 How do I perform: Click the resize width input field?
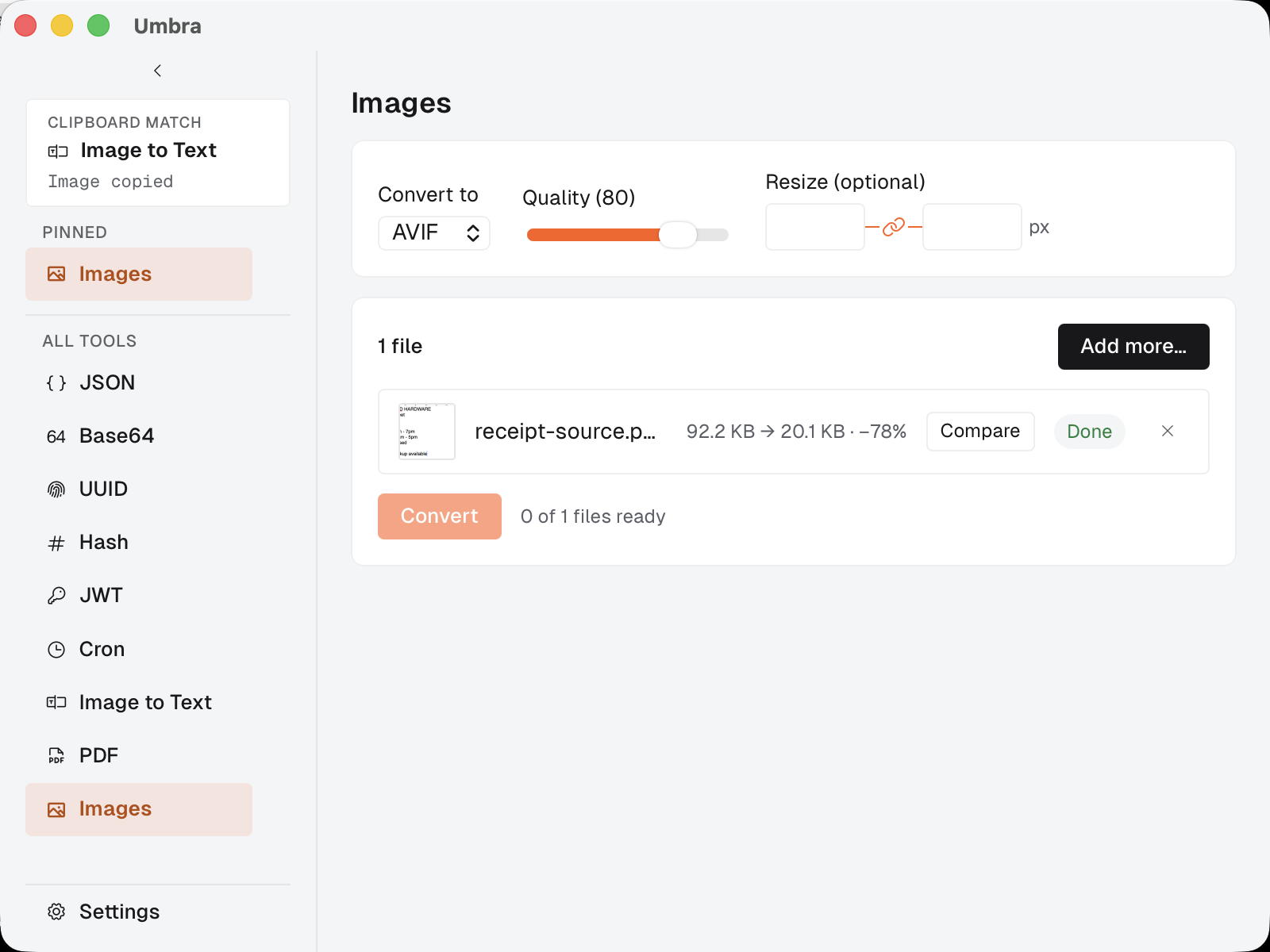[x=815, y=227]
